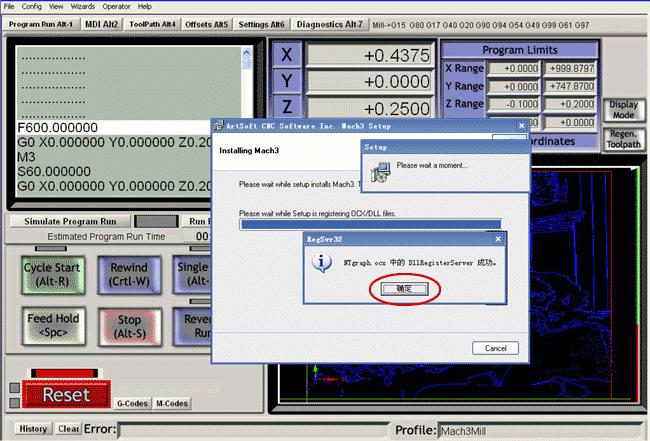This screenshot has width=650, height=441.
Task: Switch to ToolPath Alt4 tab
Action: 152,24
